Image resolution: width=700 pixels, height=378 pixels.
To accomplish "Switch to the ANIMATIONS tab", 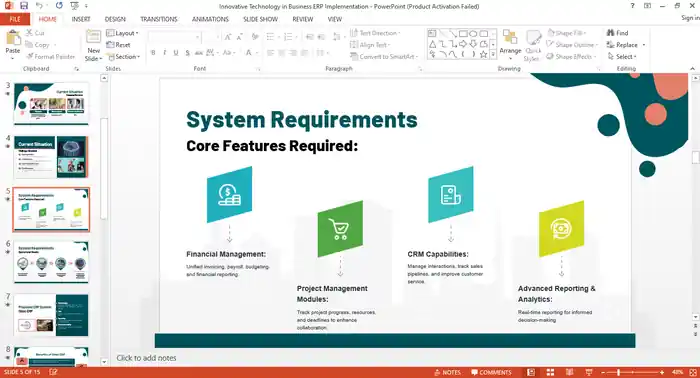I will tap(210, 19).
